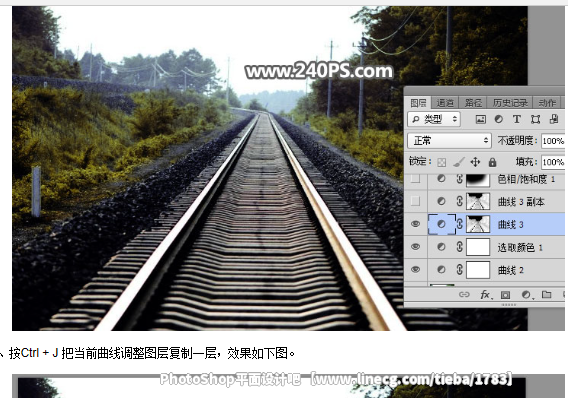This screenshot has width=568, height=398.
Task: Switch to the 通道 tab
Action: [444, 103]
